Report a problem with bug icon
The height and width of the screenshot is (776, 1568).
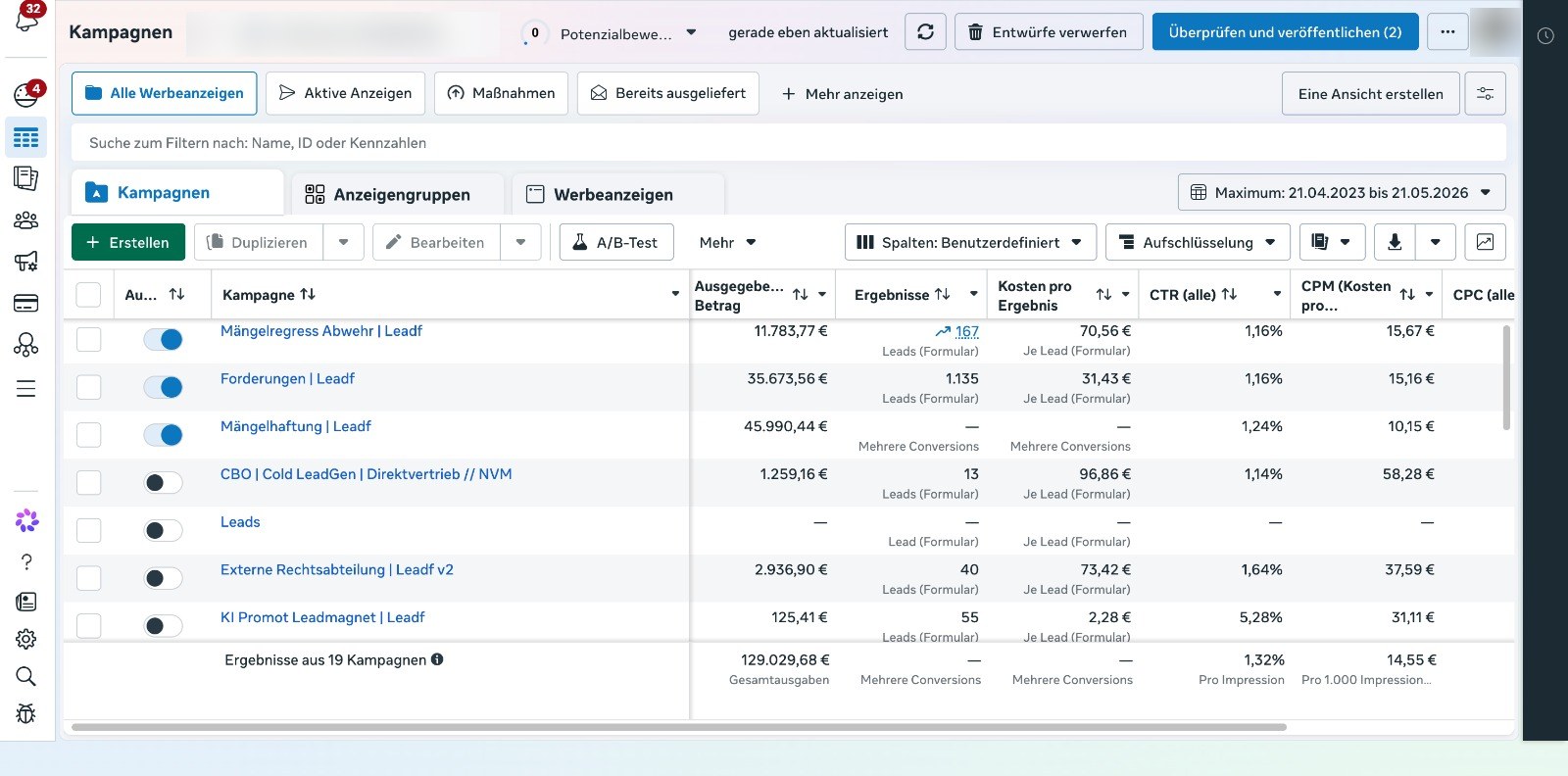coord(26,713)
